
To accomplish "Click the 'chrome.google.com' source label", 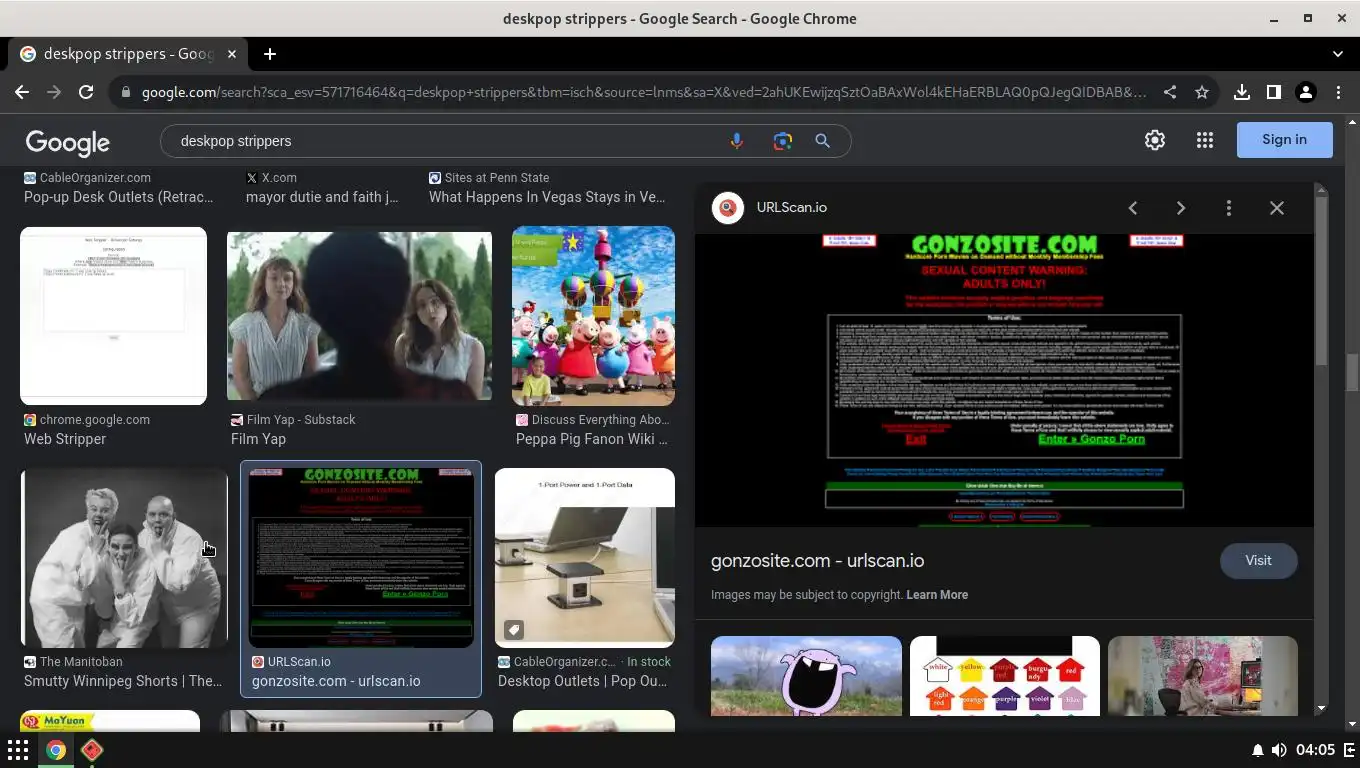I will [x=95, y=420].
